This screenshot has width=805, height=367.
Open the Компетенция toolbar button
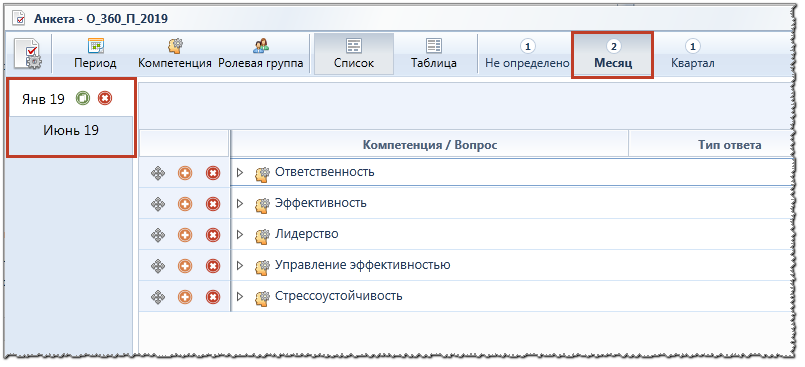175,54
